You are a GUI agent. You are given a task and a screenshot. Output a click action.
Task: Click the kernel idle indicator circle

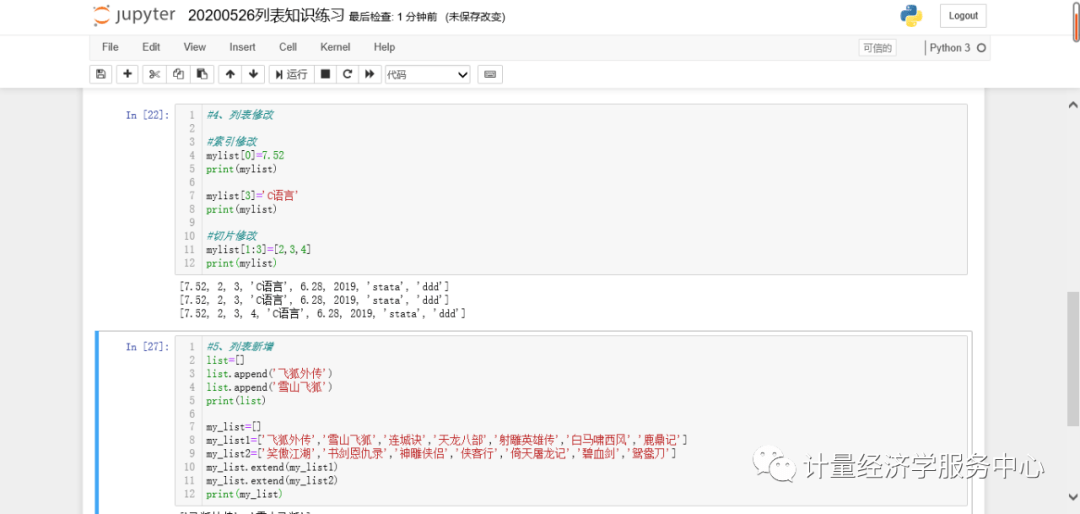coord(982,48)
